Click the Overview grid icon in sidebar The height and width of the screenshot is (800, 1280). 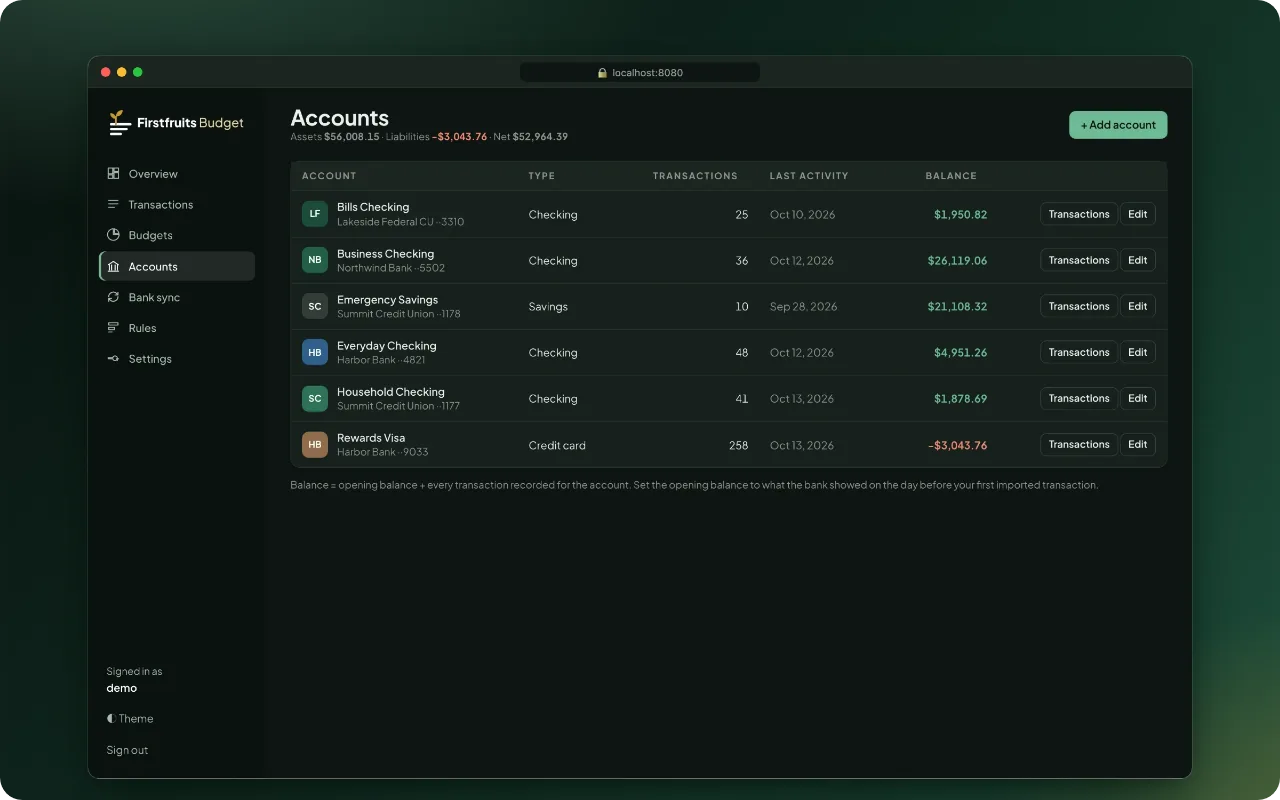[x=113, y=174]
